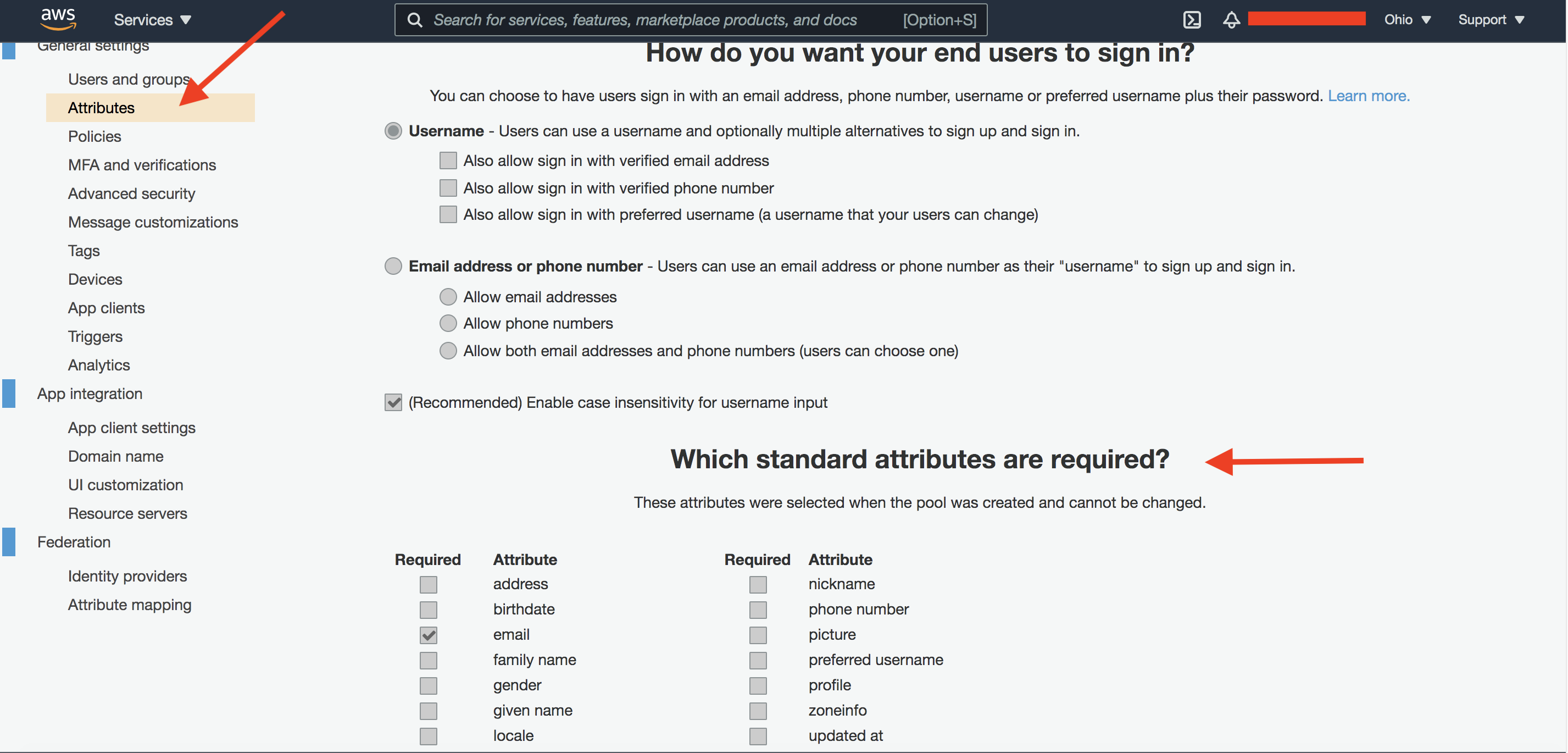The height and width of the screenshot is (753, 1568).
Task: Choose the Allow phone numbers radio button
Action: tap(448, 323)
